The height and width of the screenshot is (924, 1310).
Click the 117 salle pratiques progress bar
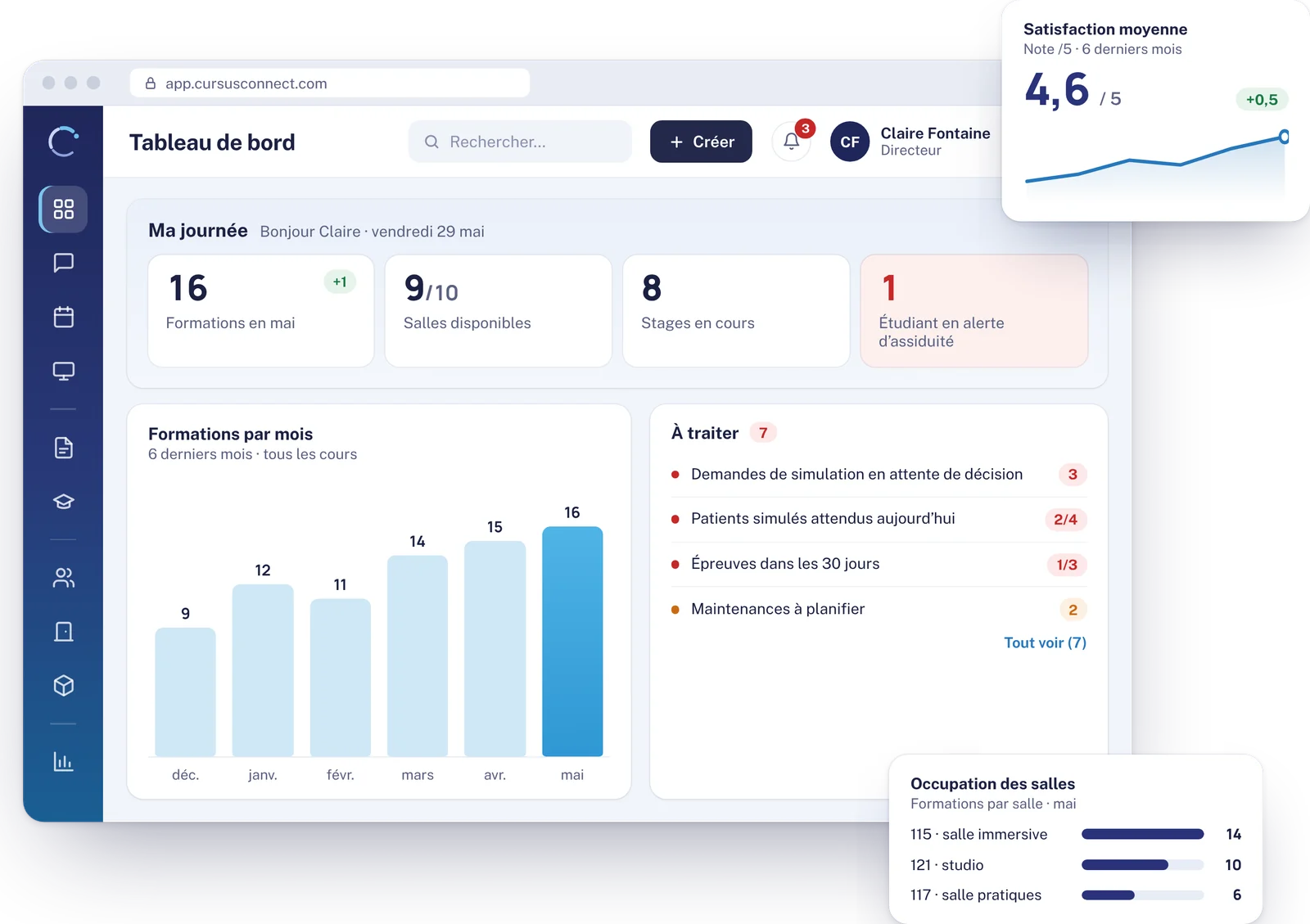pos(1142,895)
